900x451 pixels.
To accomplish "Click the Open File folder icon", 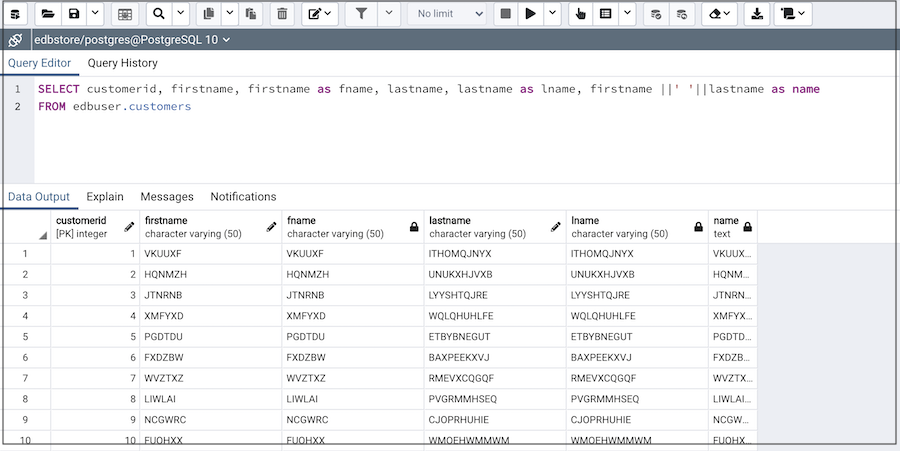I will 46,14.
